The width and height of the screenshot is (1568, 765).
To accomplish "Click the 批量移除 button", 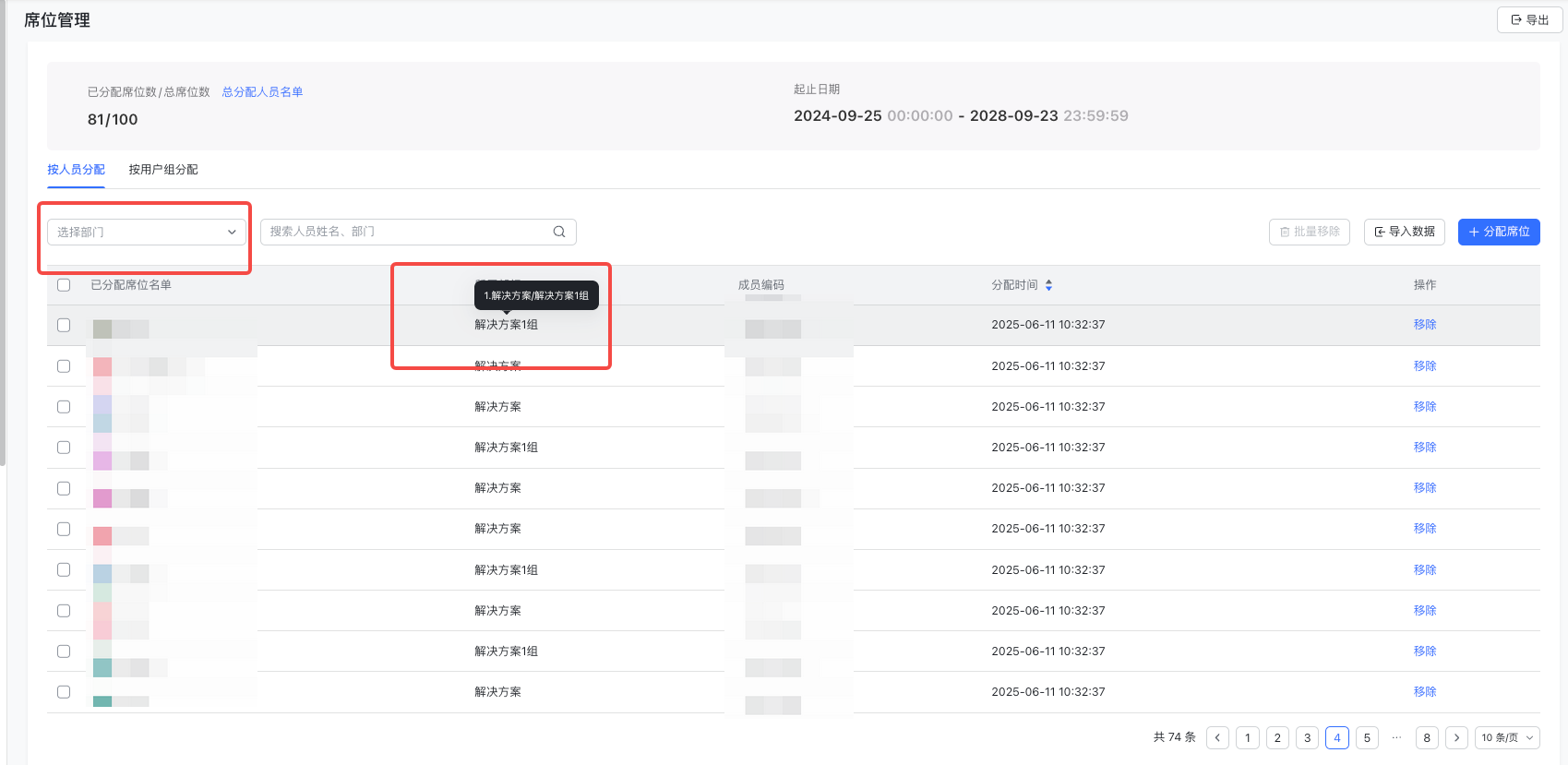I will coord(1310,232).
